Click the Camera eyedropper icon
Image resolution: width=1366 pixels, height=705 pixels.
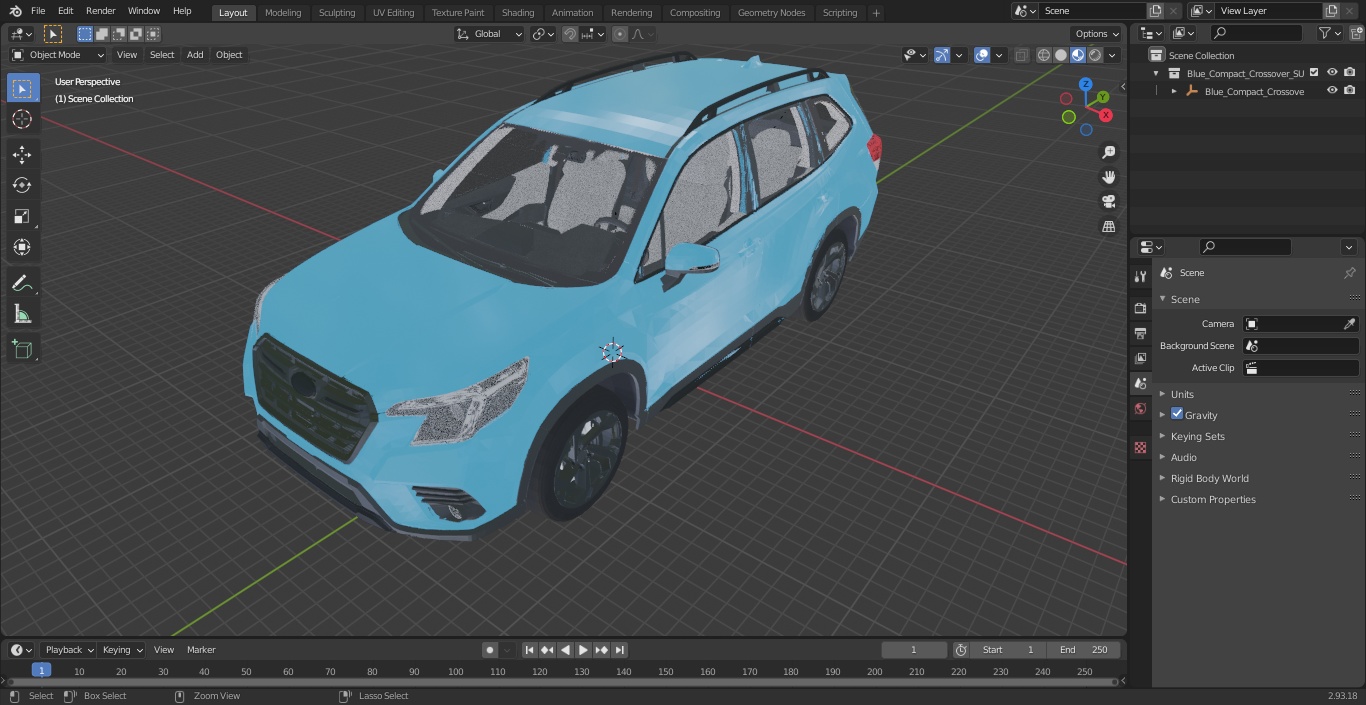point(1349,324)
